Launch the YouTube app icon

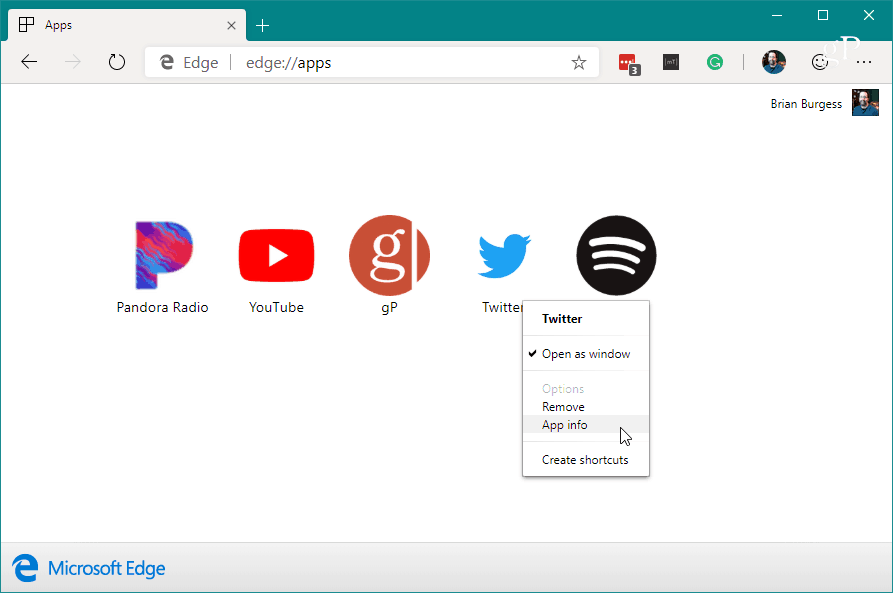pyautogui.click(x=276, y=255)
